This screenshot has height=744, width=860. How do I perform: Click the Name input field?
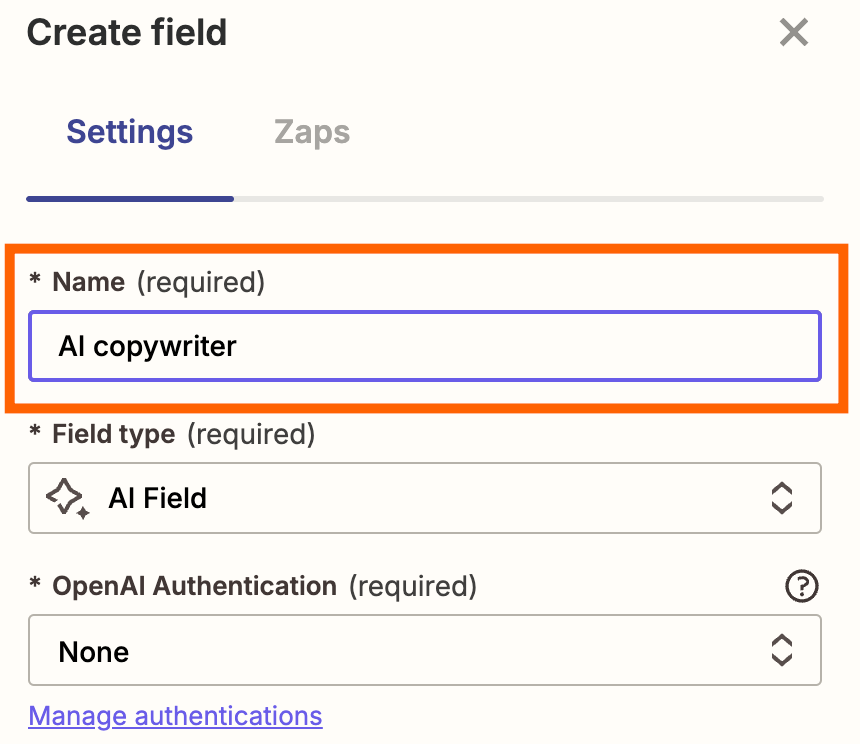pos(425,346)
